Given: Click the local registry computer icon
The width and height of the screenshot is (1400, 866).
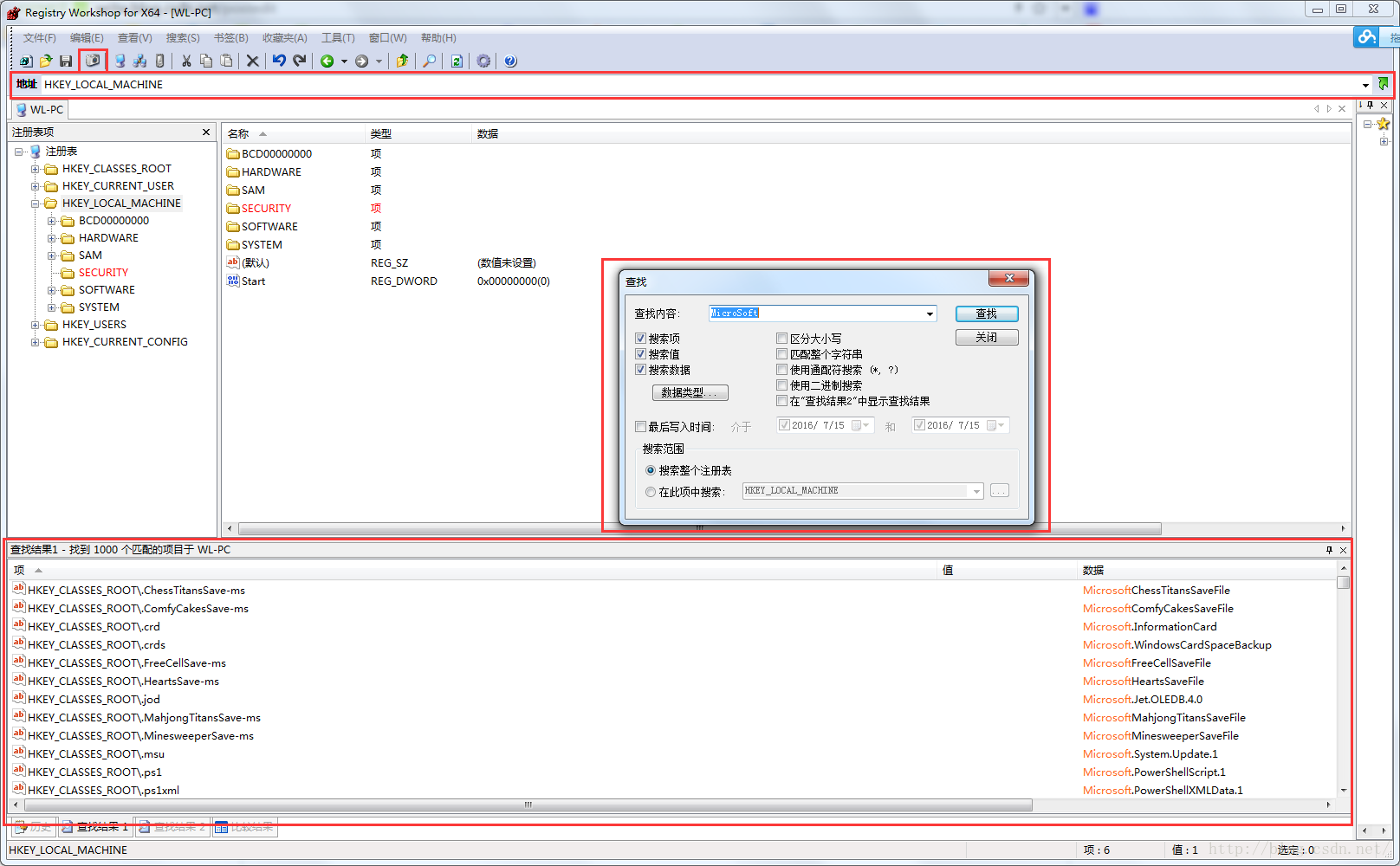Looking at the screenshot, I should 120,61.
